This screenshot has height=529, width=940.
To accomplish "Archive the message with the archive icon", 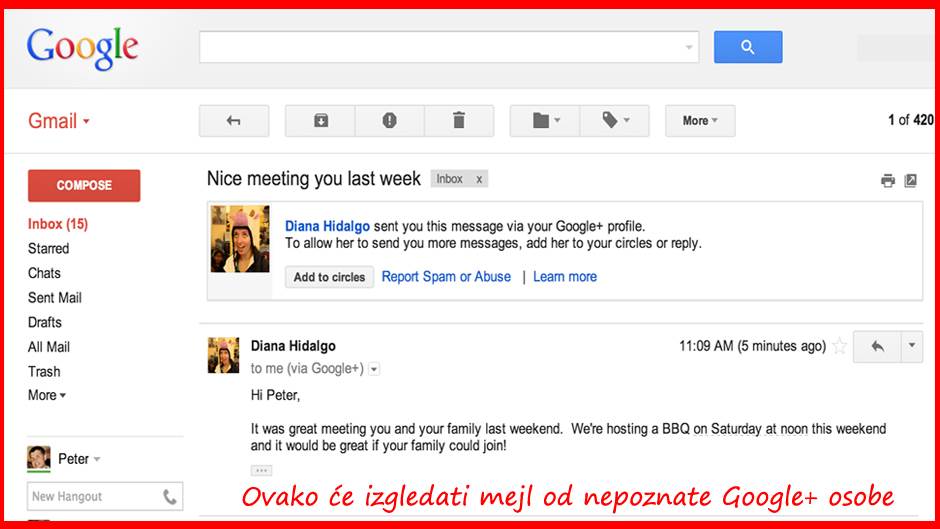I will tap(320, 121).
